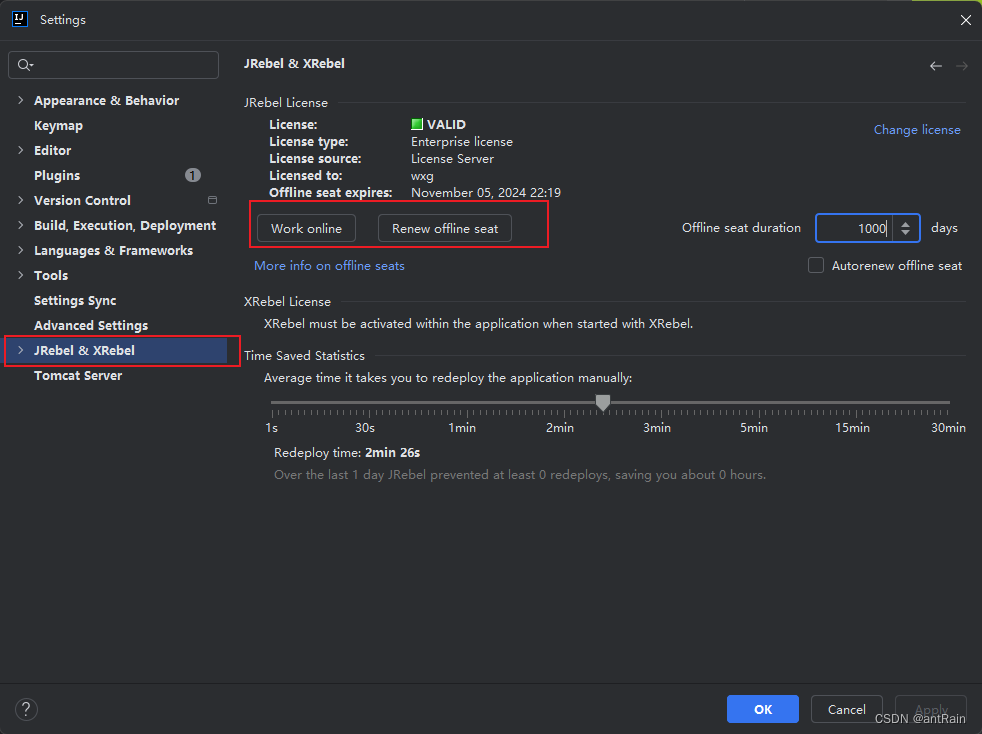Expand Version Control chevron

click(21, 200)
